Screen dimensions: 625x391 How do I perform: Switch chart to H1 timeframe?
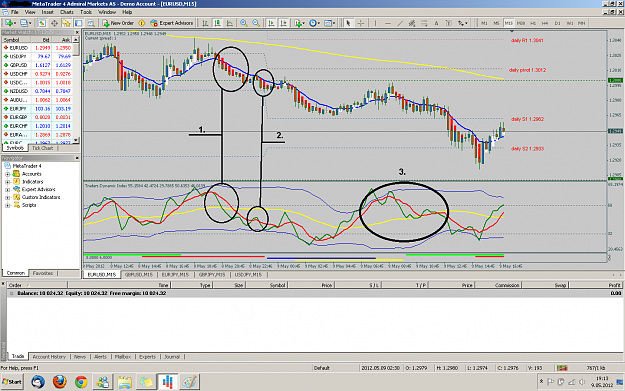533,23
